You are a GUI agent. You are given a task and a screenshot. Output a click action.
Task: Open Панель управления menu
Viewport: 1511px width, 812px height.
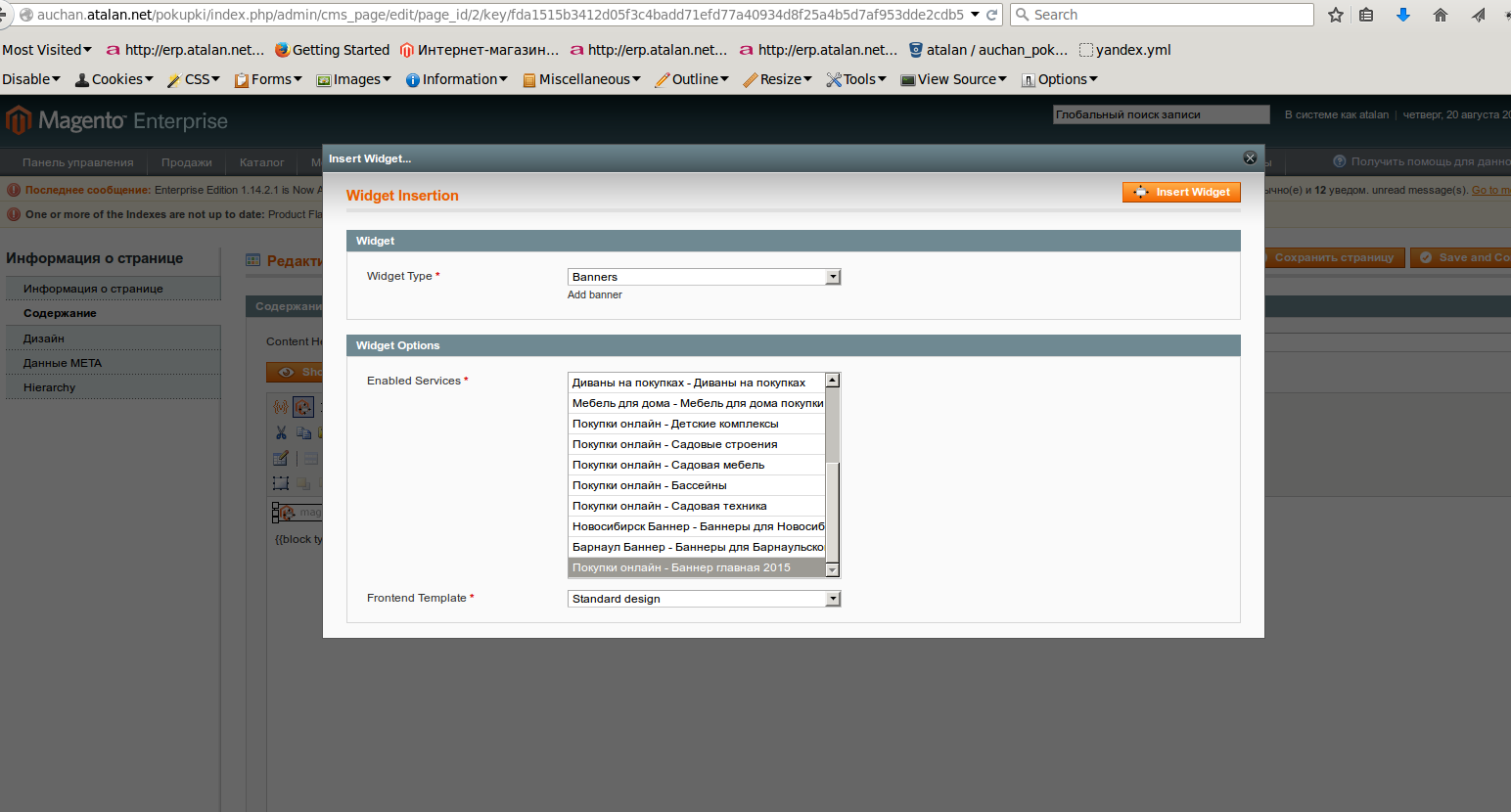(x=78, y=162)
